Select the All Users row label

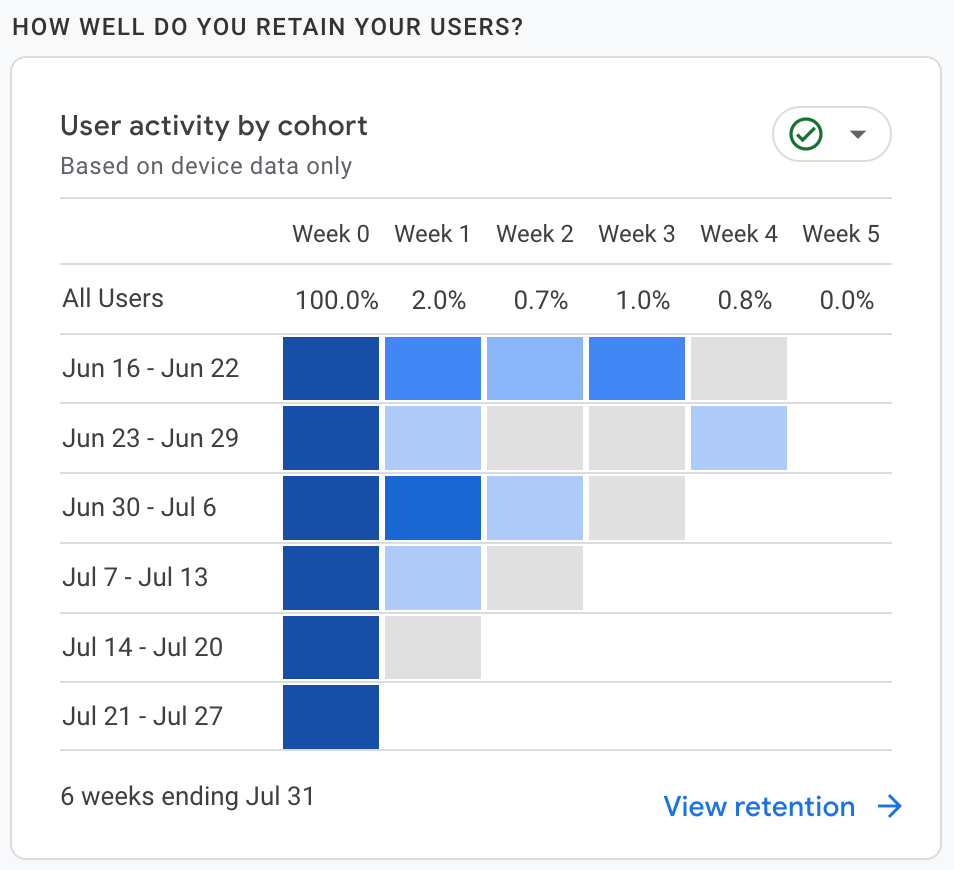click(x=113, y=298)
